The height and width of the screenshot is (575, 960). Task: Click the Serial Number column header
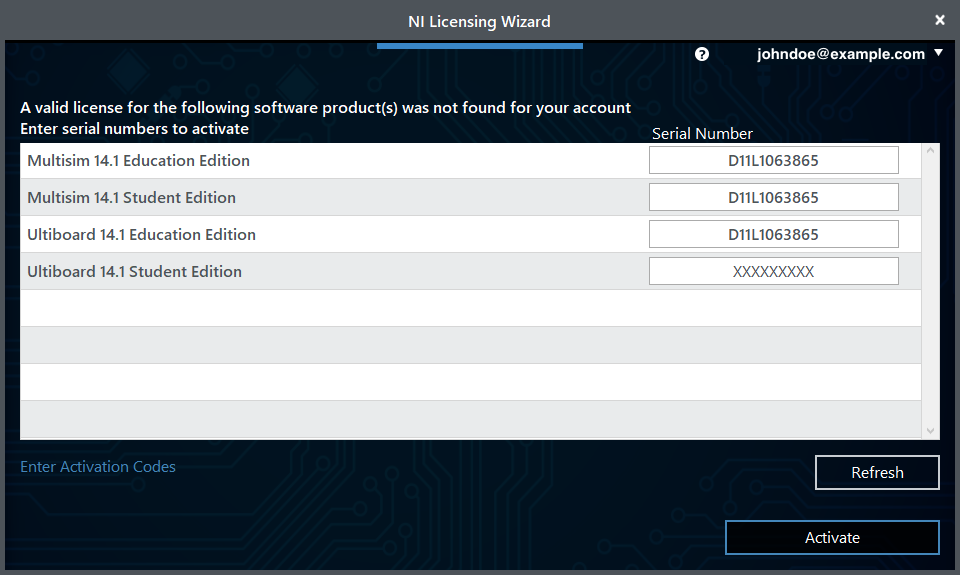point(702,133)
